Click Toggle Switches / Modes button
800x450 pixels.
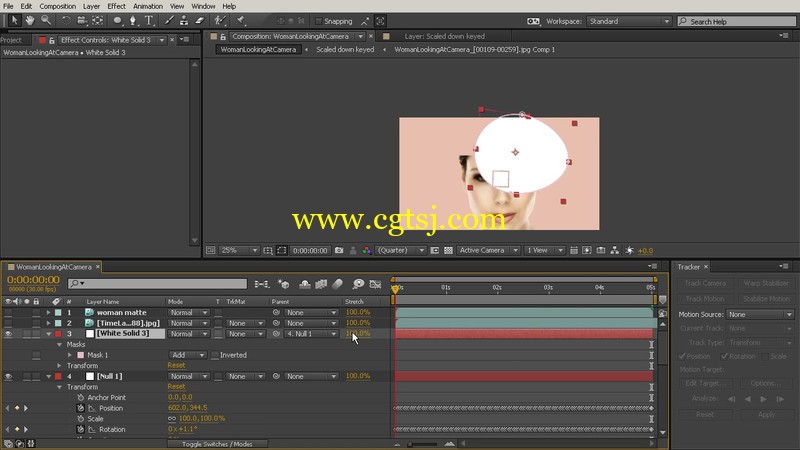point(217,444)
